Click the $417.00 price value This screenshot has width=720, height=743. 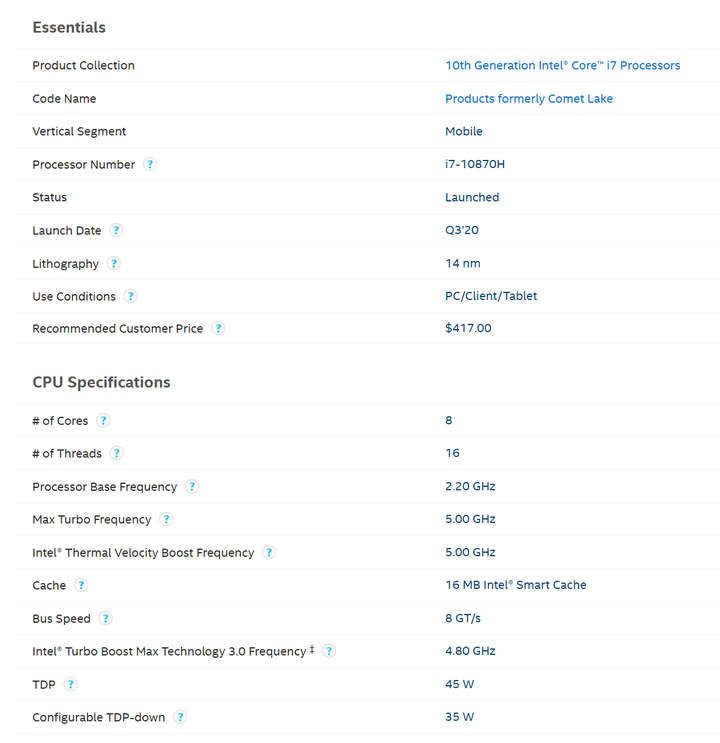[468, 328]
